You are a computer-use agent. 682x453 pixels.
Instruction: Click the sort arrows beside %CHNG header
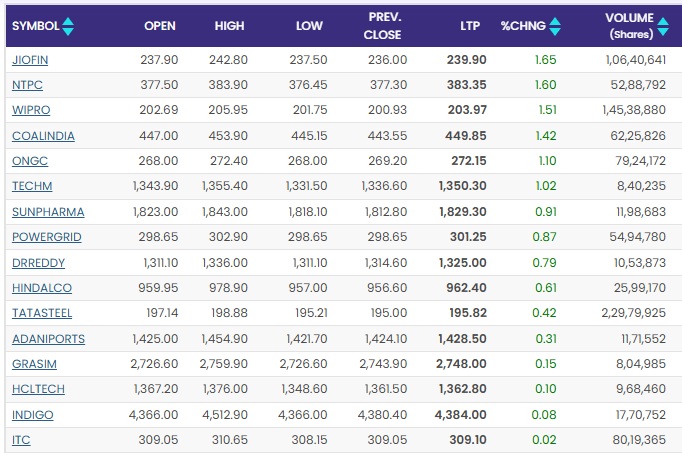click(x=554, y=25)
